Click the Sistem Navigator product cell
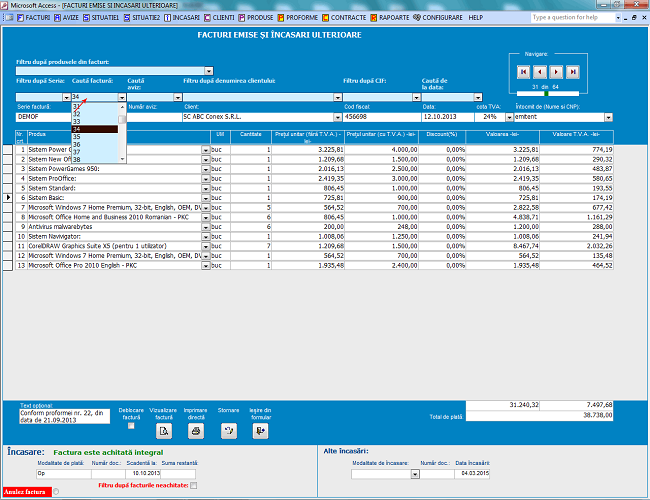 pyautogui.click(x=114, y=237)
